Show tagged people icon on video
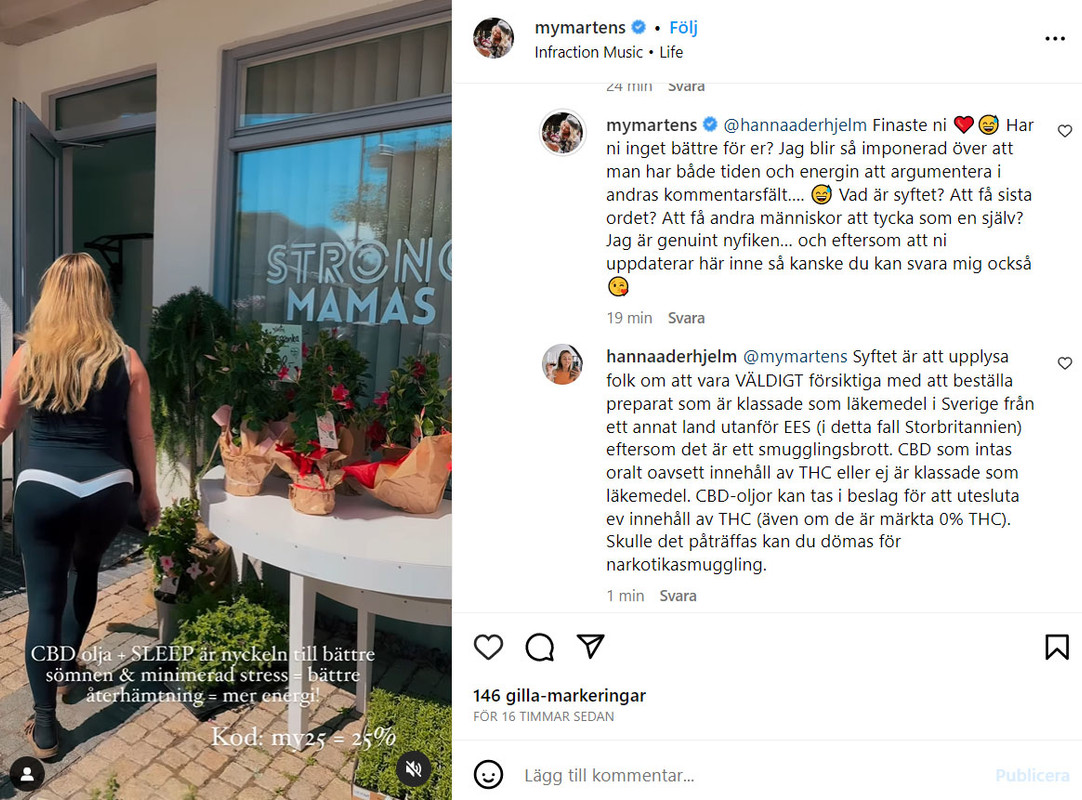 click(x=28, y=774)
